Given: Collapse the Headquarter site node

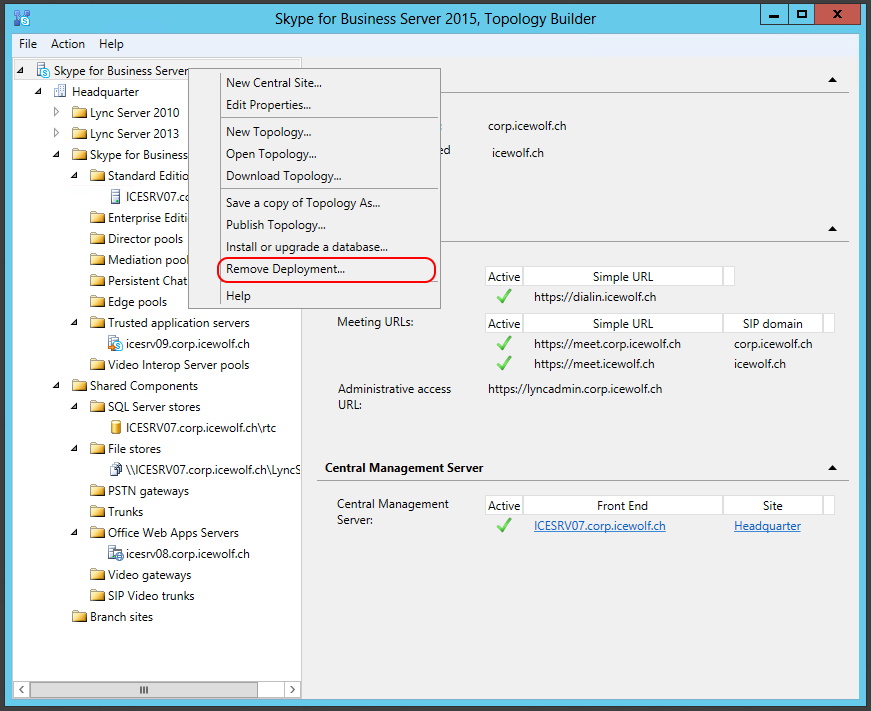Looking at the screenshot, I should point(38,91).
